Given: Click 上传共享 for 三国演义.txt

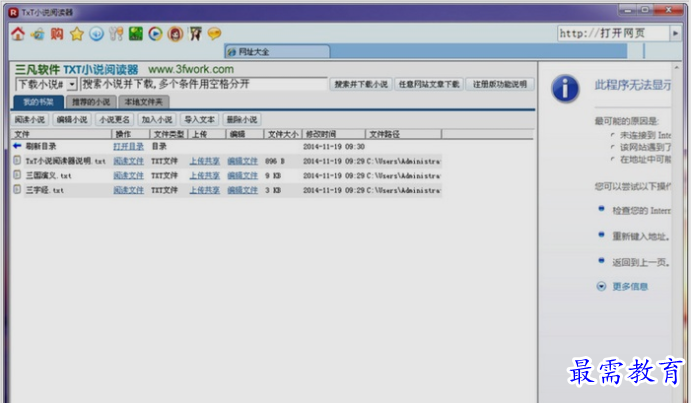Looking at the screenshot, I should click(x=204, y=175).
